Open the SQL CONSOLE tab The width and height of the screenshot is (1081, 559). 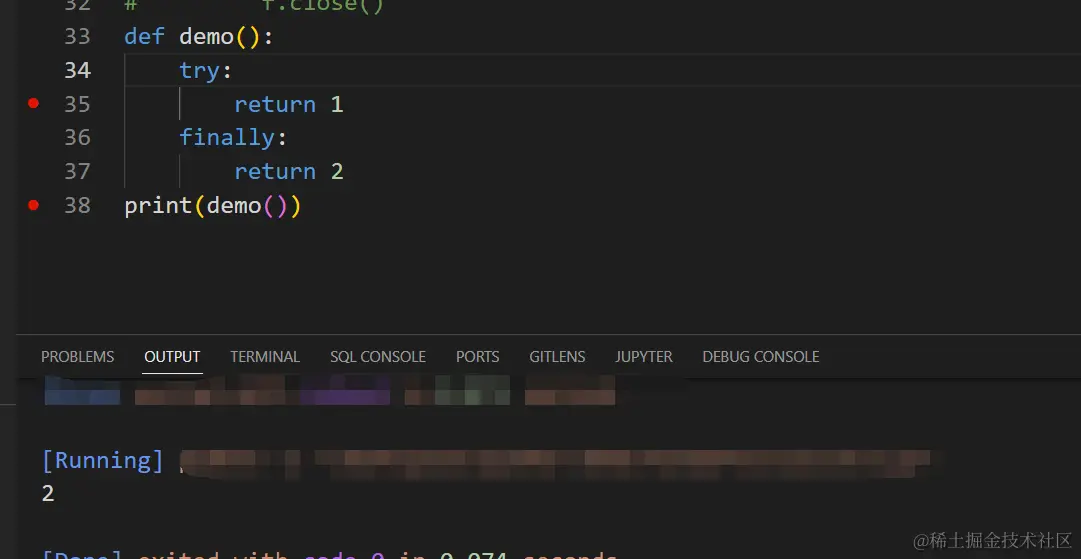point(378,356)
